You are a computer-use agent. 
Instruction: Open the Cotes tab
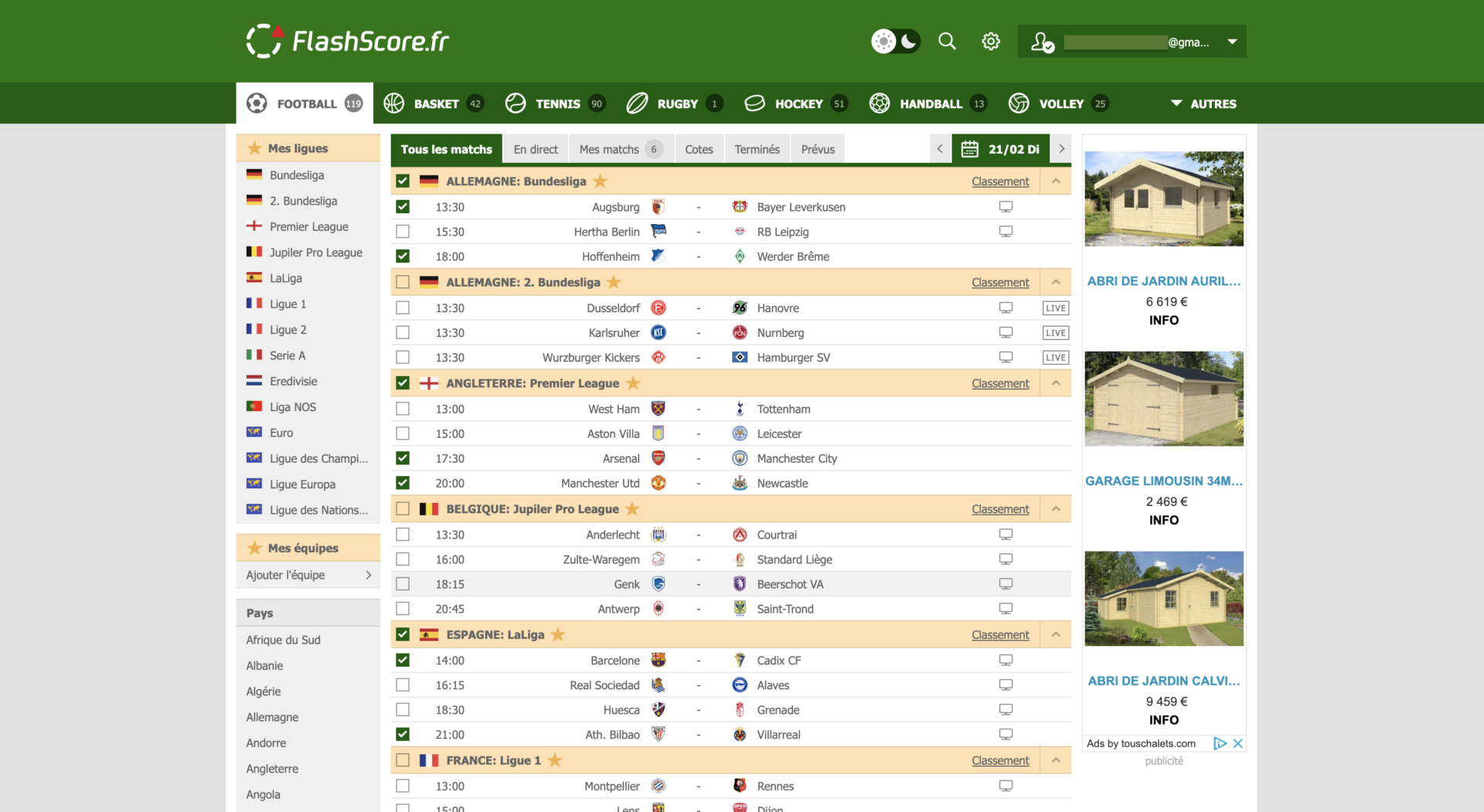(x=699, y=149)
